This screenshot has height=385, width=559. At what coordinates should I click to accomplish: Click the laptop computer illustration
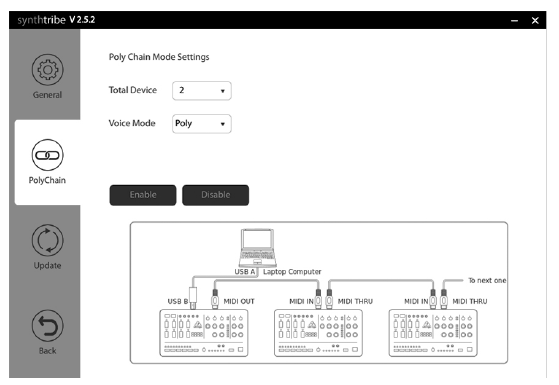coord(257,248)
